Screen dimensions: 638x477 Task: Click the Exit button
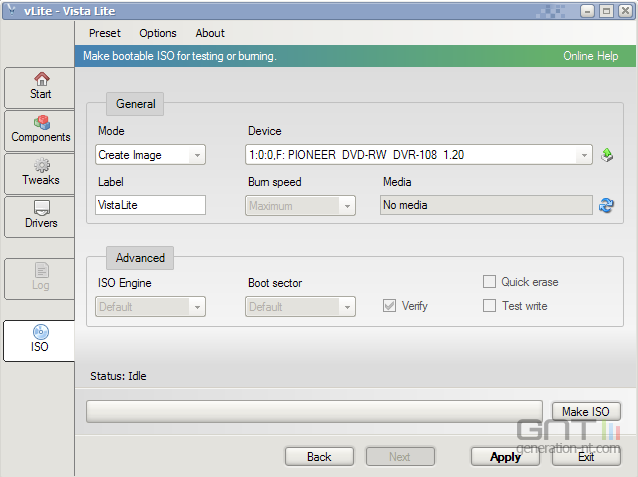(x=586, y=457)
